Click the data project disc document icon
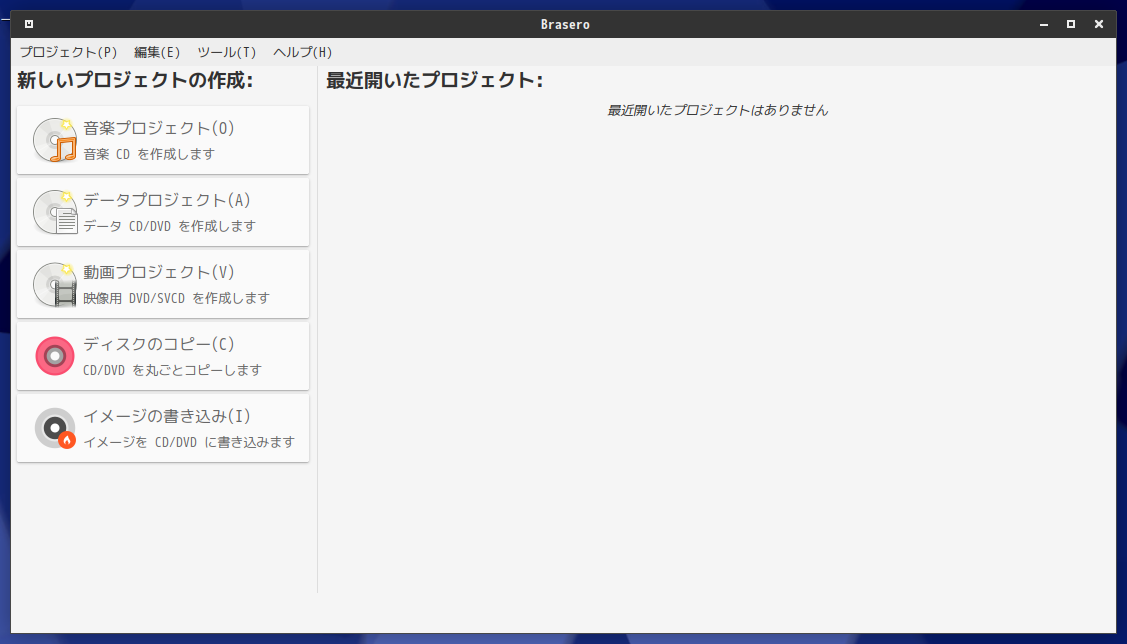This screenshot has width=1127, height=644. point(55,212)
